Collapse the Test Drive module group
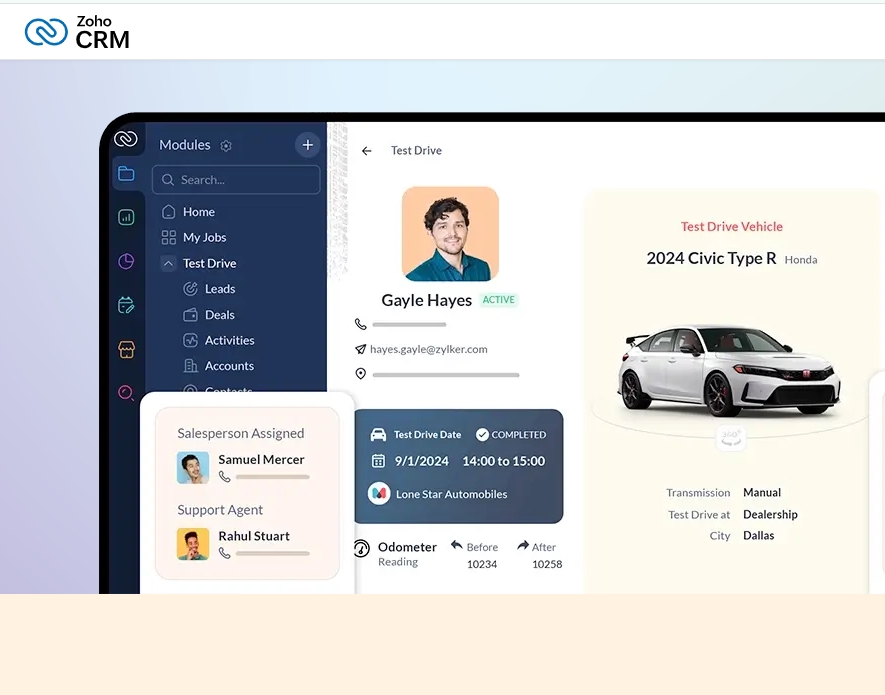 tap(168, 263)
